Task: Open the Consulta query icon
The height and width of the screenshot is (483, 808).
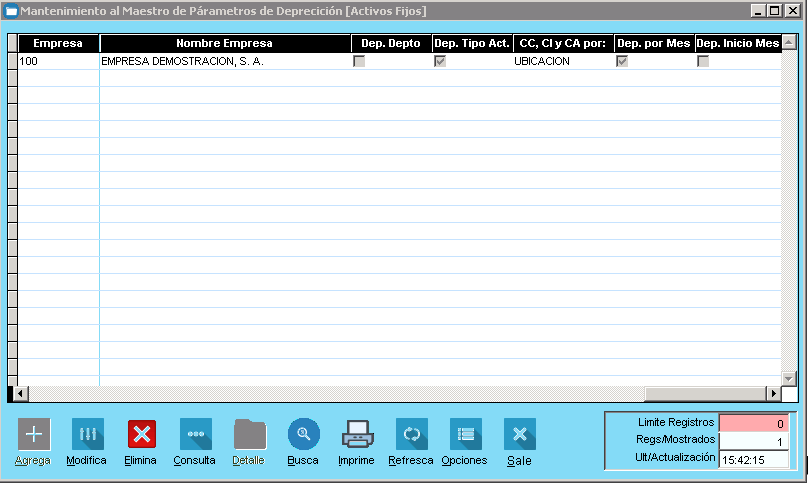Action: tap(195, 434)
